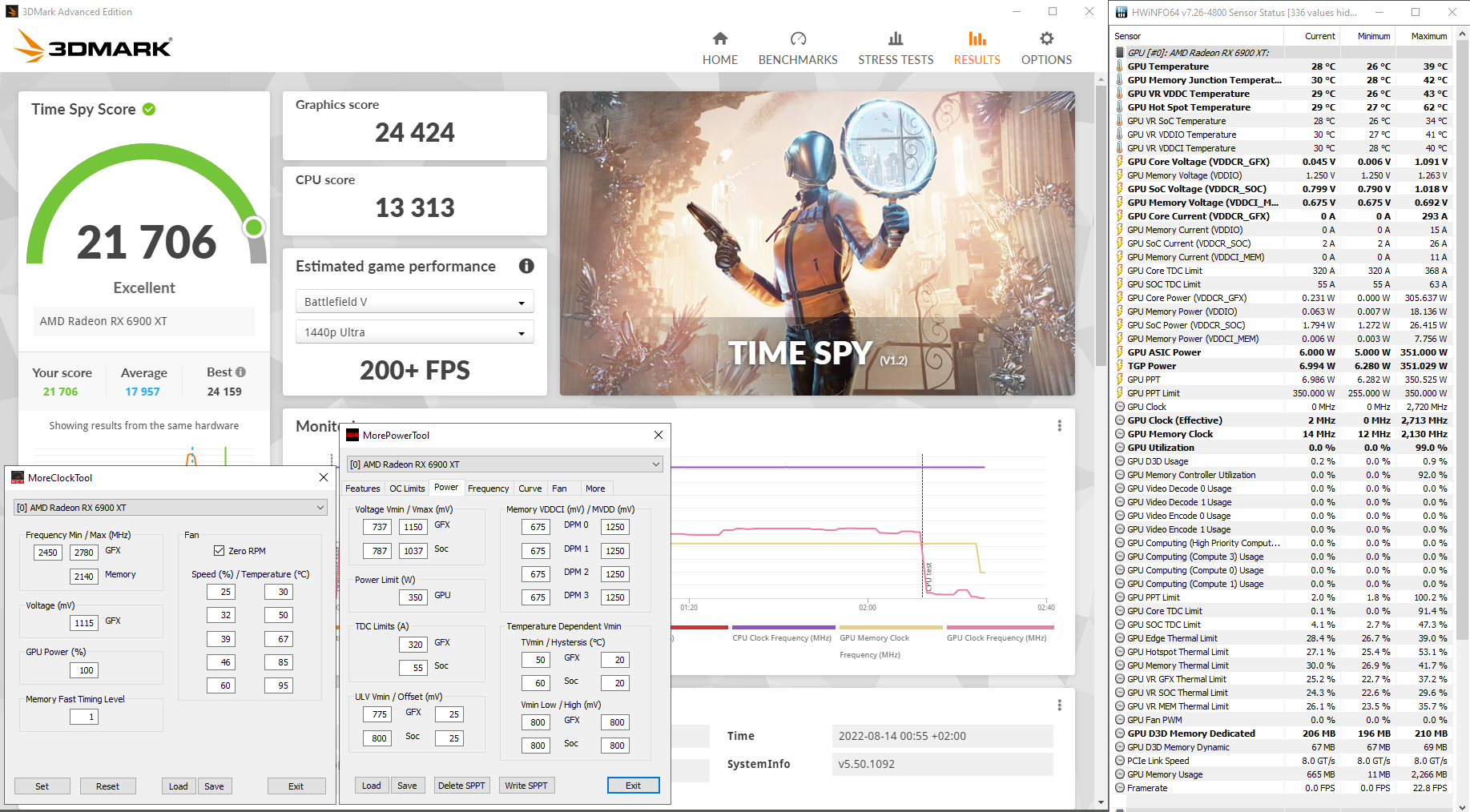1470x812 pixels.
Task: Click Load in MorePowerTool
Action: pos(372,786)
